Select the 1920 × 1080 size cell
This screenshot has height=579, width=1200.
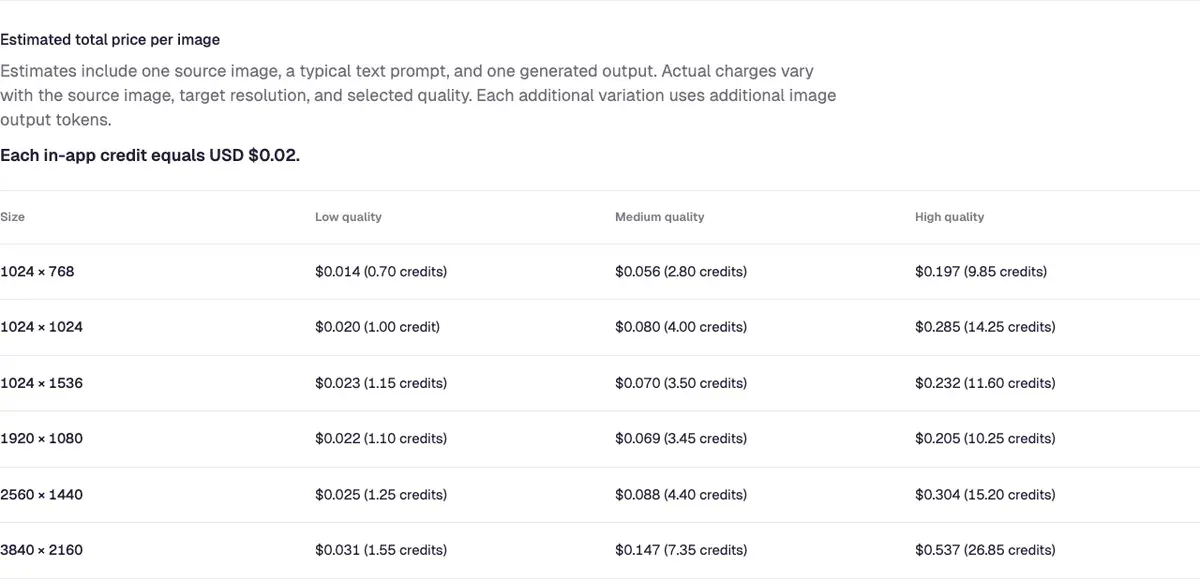(x=42, y=439)
